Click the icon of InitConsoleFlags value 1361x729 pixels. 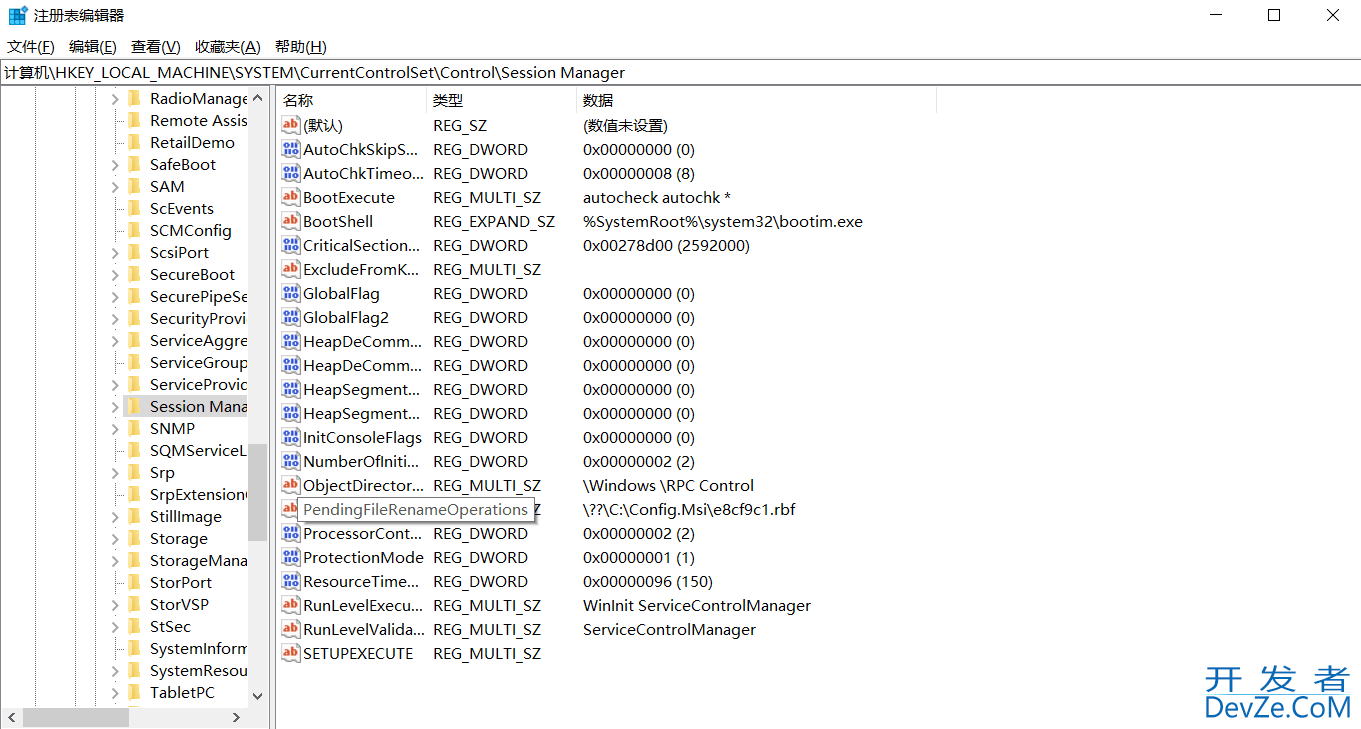coord(291,437)
